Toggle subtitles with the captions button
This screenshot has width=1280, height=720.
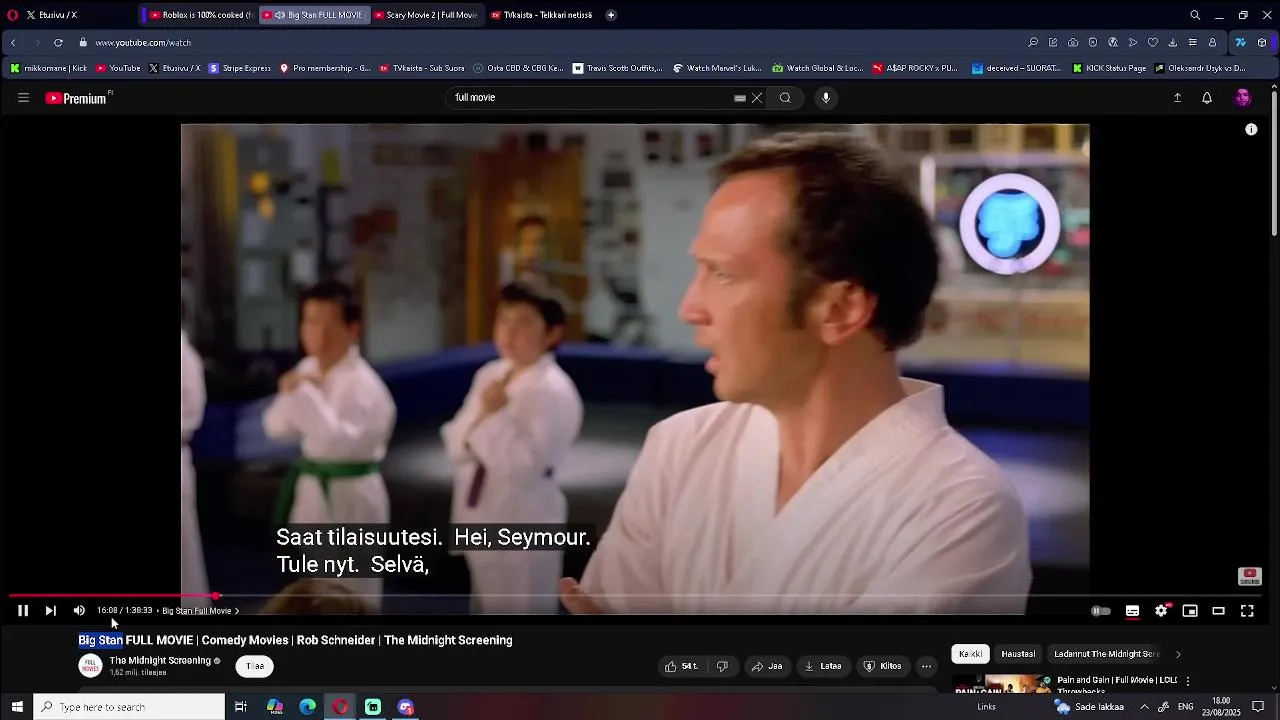1132,611
